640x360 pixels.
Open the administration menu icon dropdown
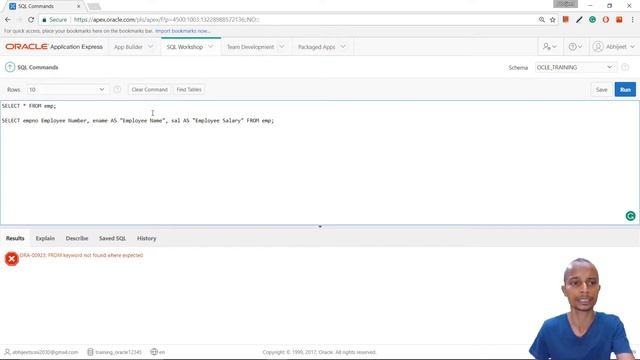549,47
